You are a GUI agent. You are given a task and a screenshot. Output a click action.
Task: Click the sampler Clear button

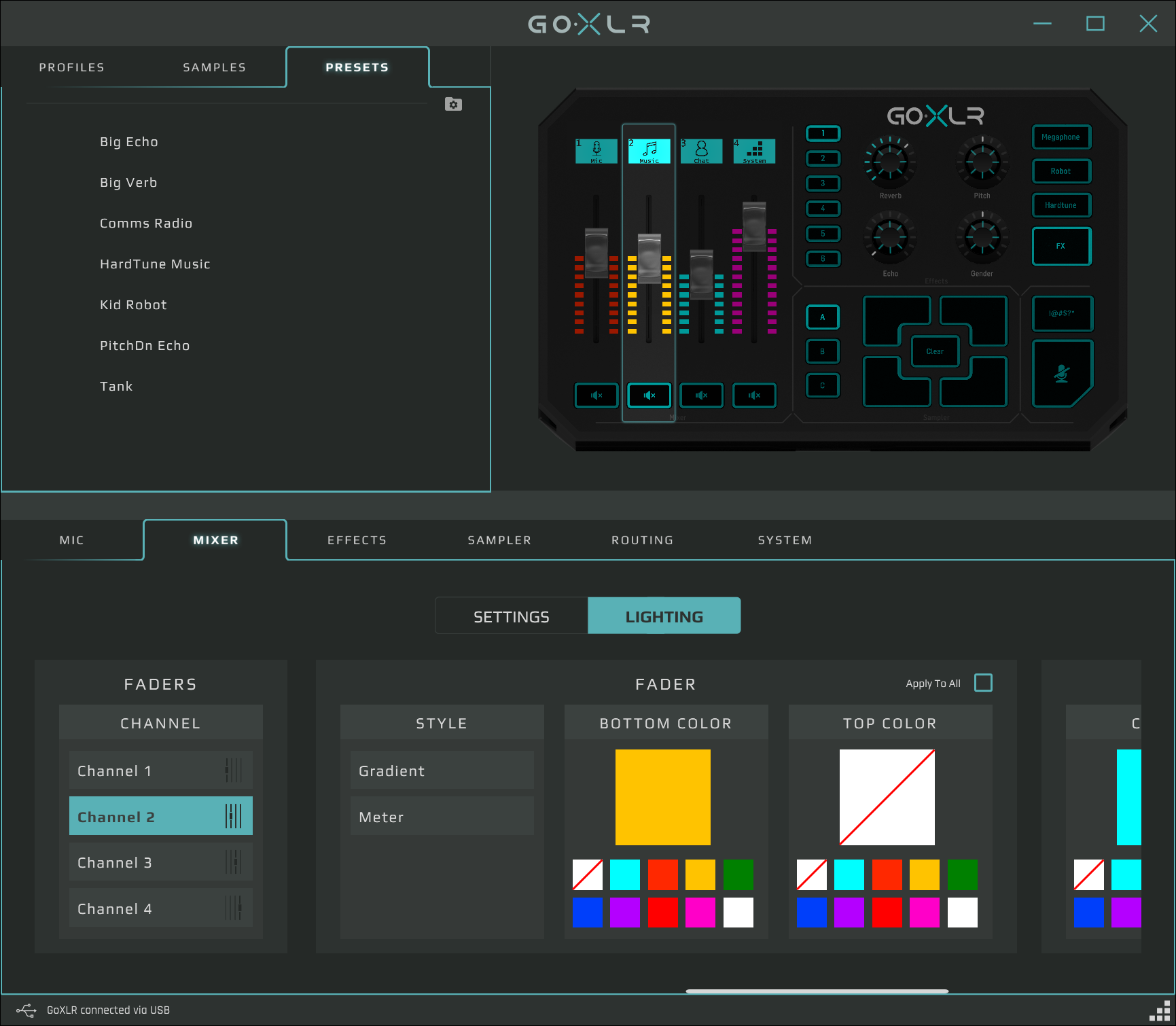[x=935, y=351]
